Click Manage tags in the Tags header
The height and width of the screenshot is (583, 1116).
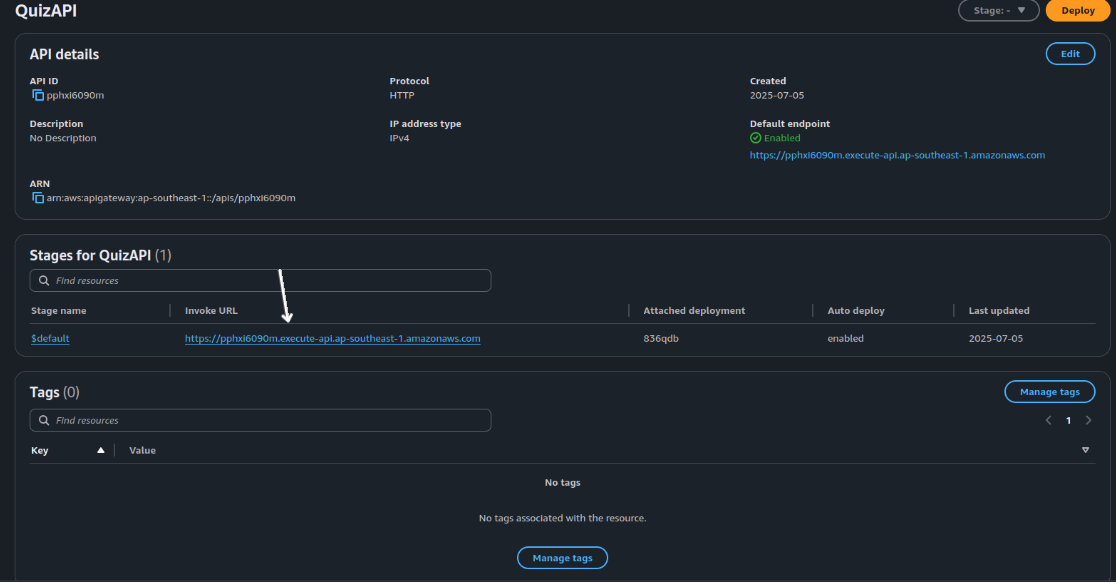(1049, 392)
